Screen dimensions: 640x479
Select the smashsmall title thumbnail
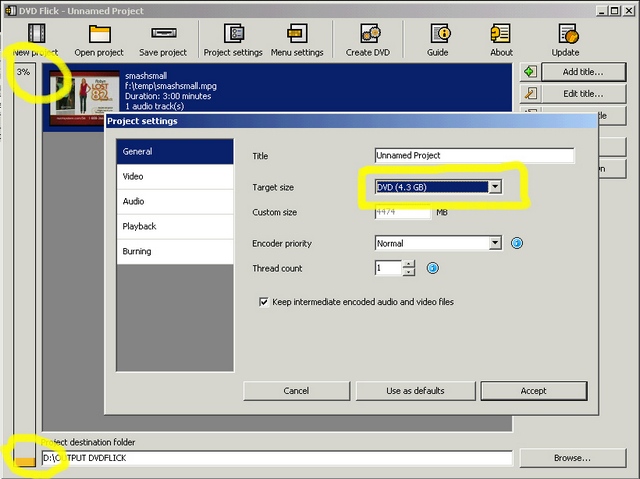pyautogui.click(x=84, y=98)
